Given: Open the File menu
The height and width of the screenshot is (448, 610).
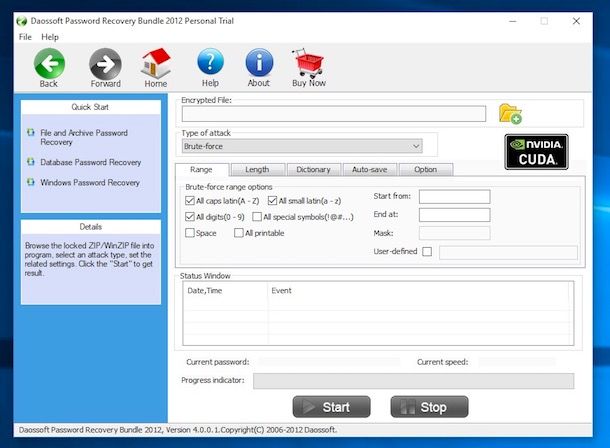Looking at the screenshot, I should (25, 37).
